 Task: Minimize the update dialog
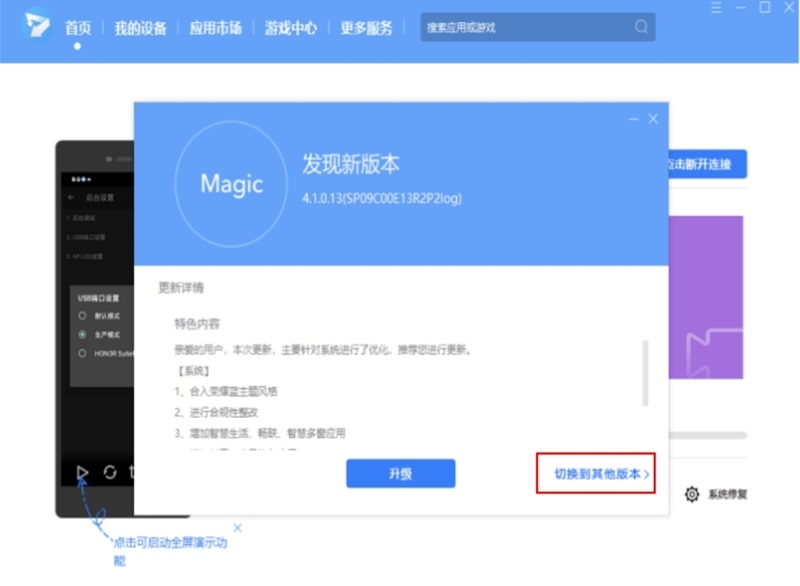click(634, 119)
